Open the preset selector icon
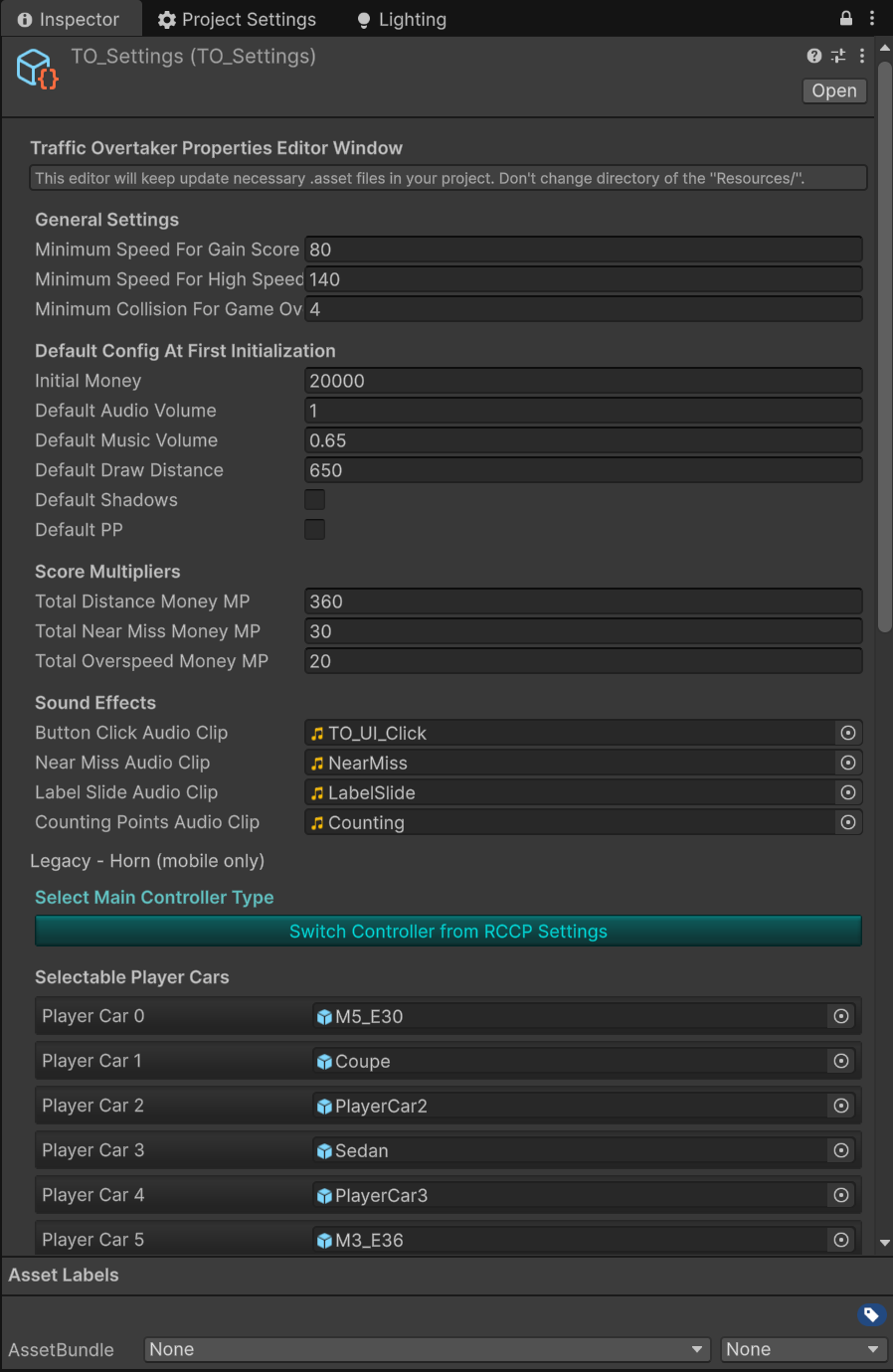The height and width of the screenshot is (1372, 893). 838,56
